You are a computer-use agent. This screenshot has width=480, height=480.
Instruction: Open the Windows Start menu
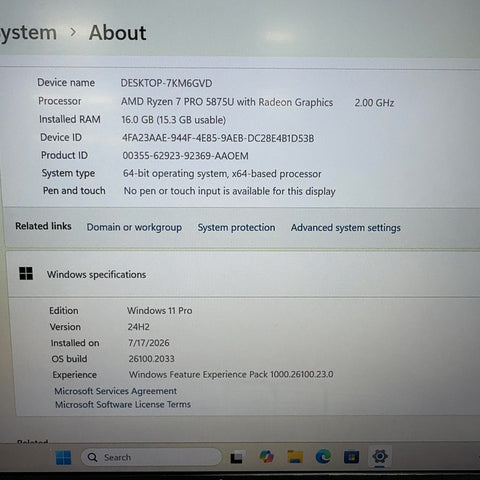tap(63, 457)
